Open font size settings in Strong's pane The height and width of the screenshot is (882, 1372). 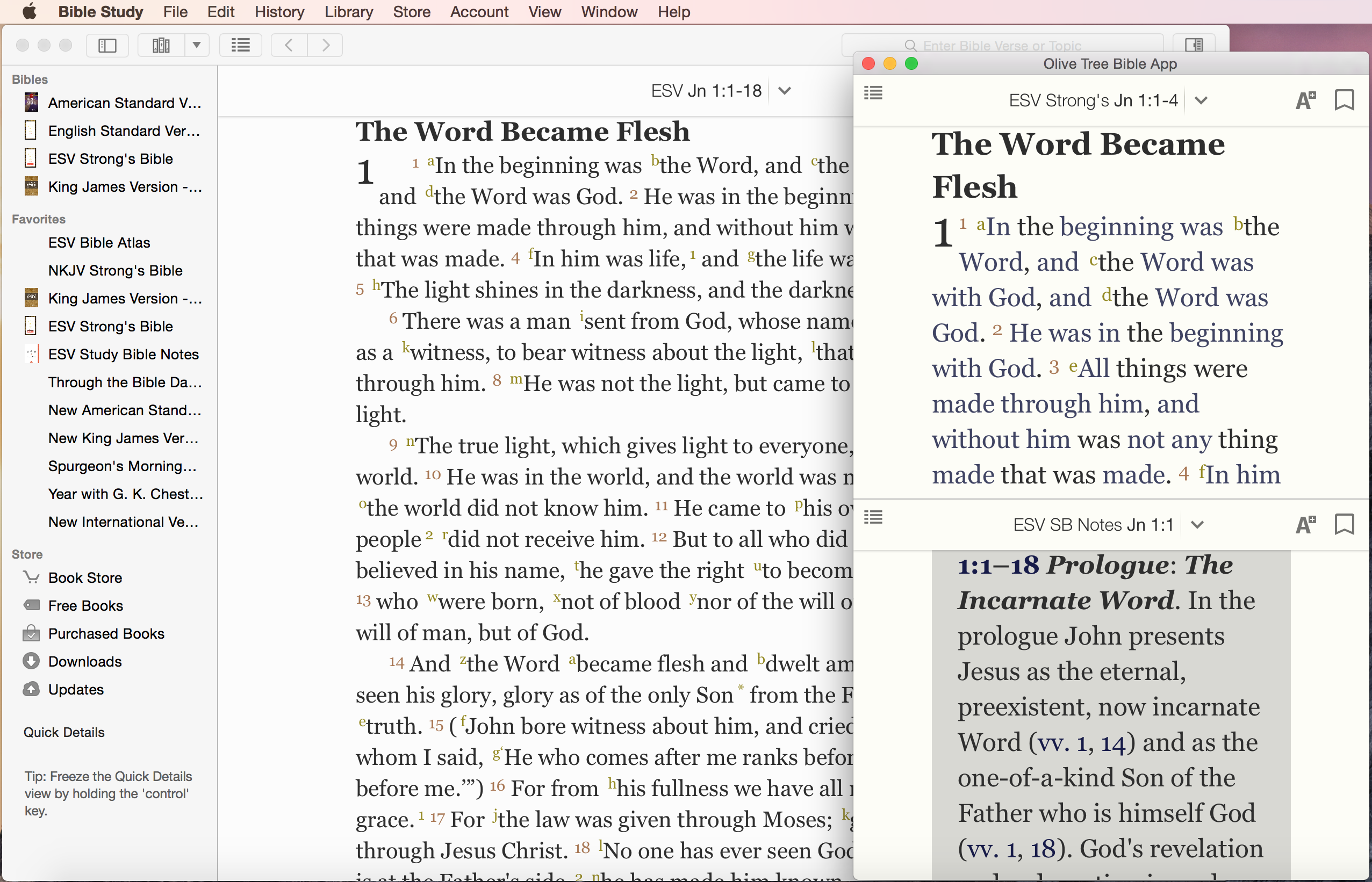pos(1305,100)
